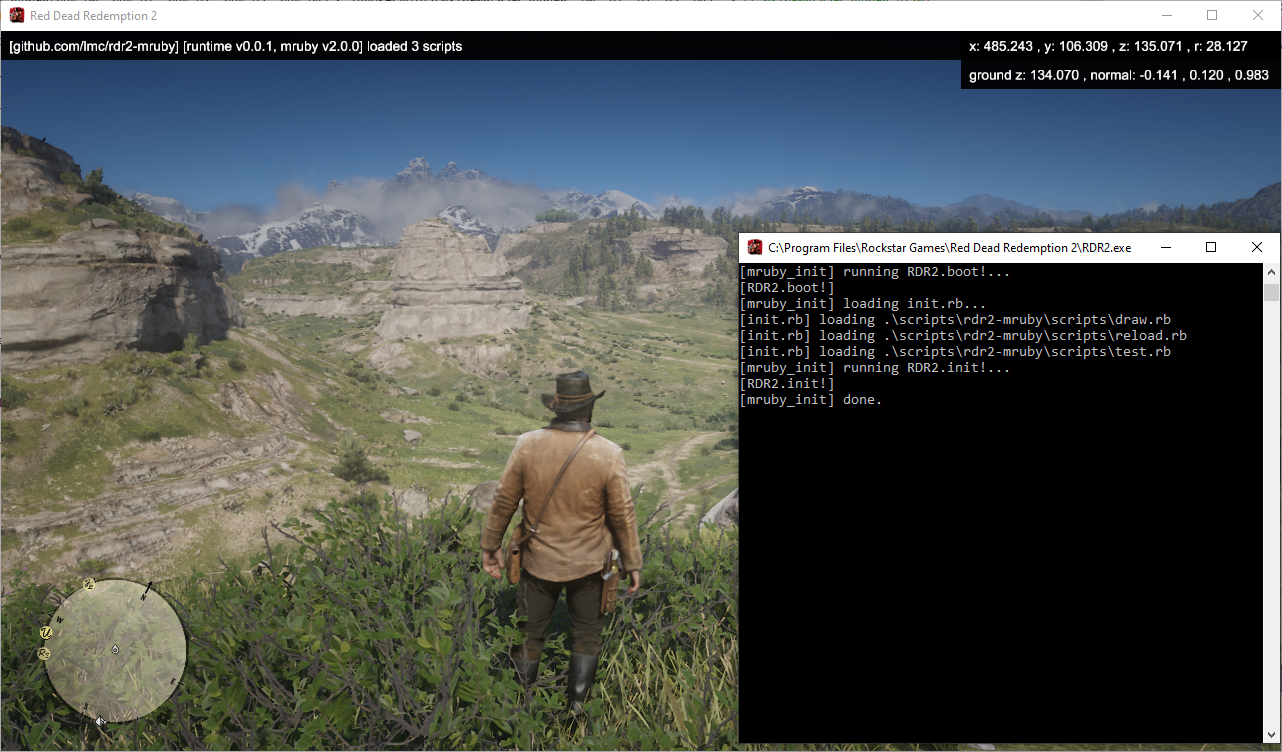Click the lowest yellow blip on minimap's left edge
The width and height of the screenshot is (1282, 752).
point(44,653)
